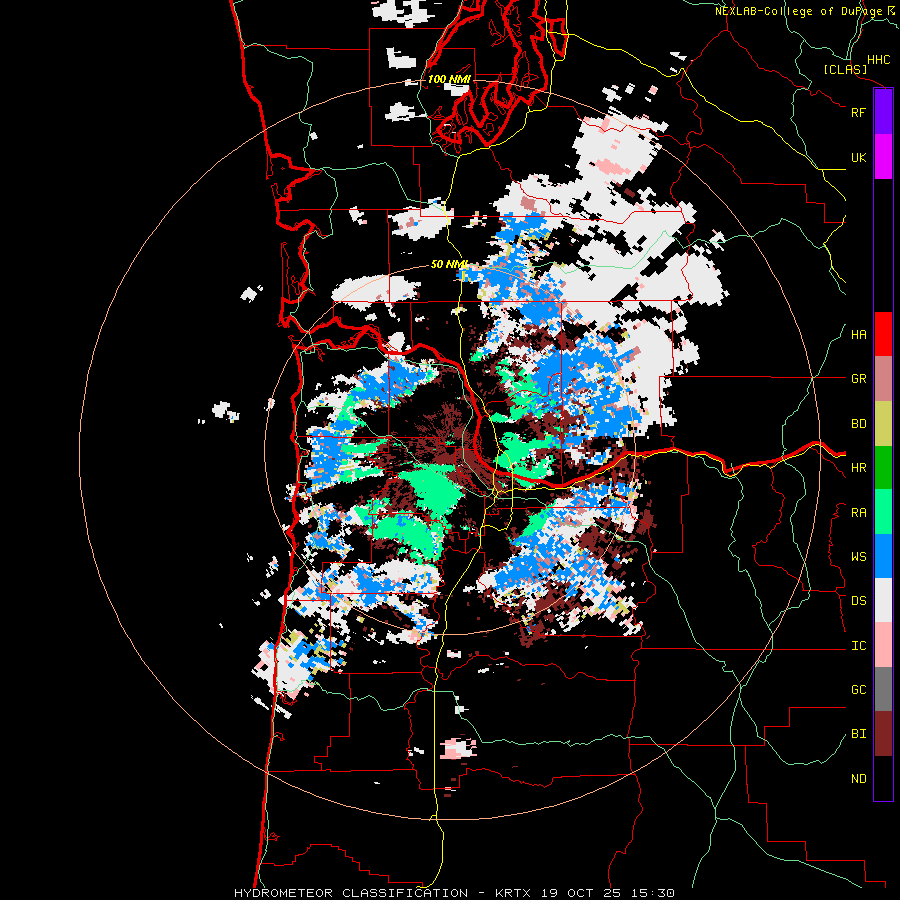Click the ND legend label

click(858, 779)
